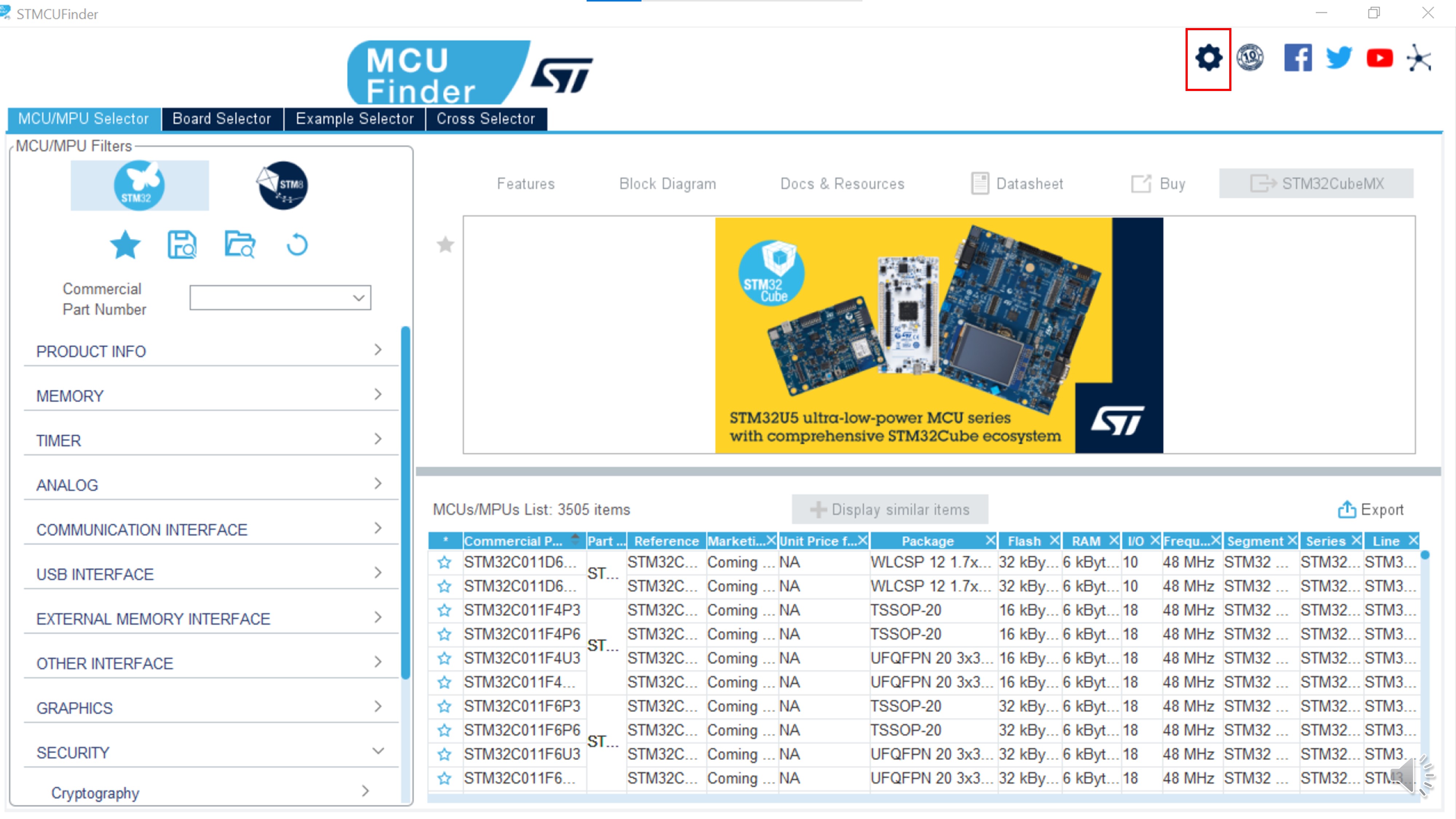This screenshot has width=1456, height=819.
Task: Expand the TIMER filter section
Action: pyautogui.click(x=211, y=440)
